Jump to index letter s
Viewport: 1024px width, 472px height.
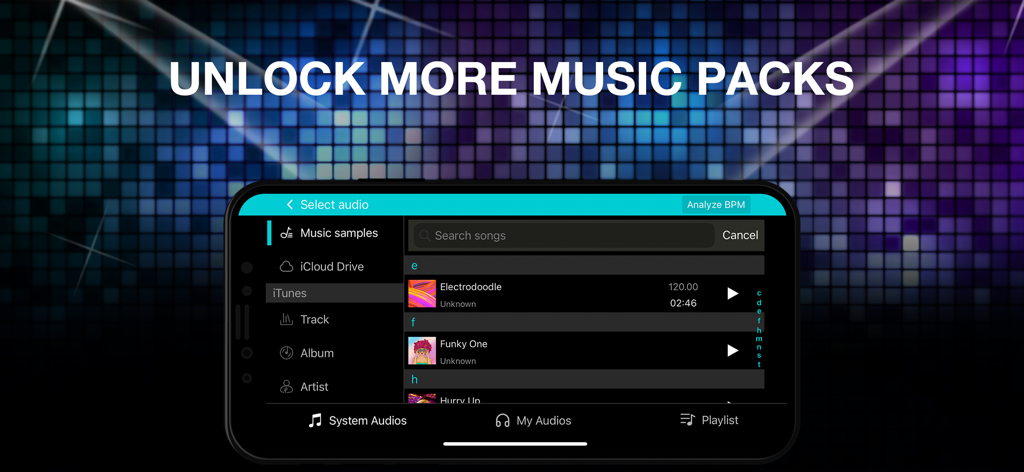[759, 355]
